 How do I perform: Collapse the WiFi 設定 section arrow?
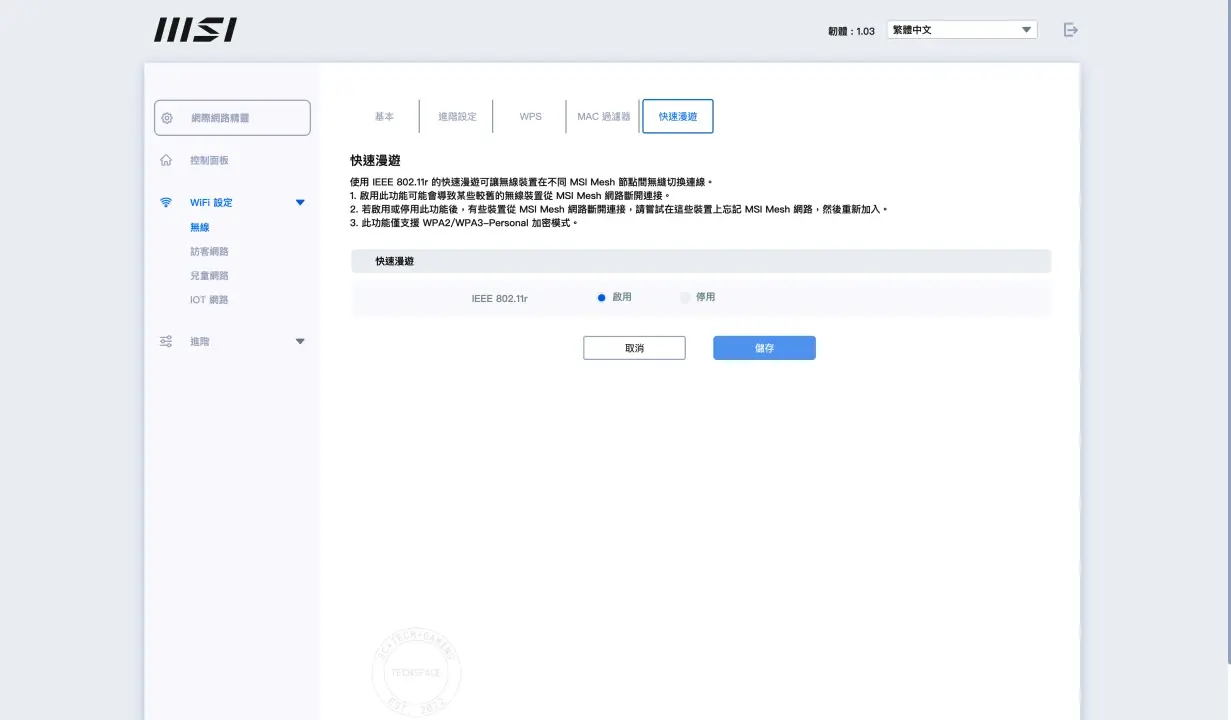pos(300,202)
